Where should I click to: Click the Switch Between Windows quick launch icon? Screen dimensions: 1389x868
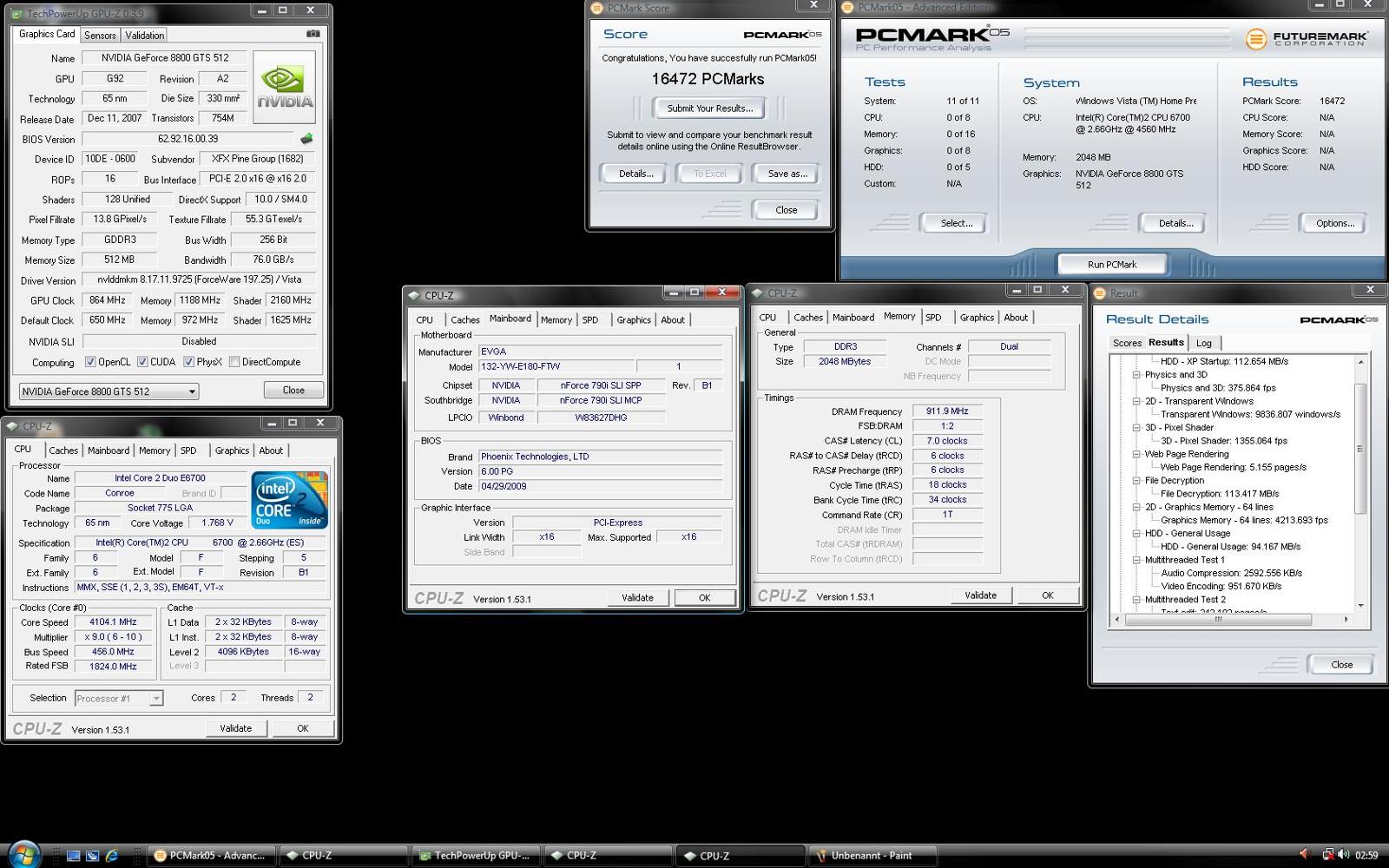point(93,856)
